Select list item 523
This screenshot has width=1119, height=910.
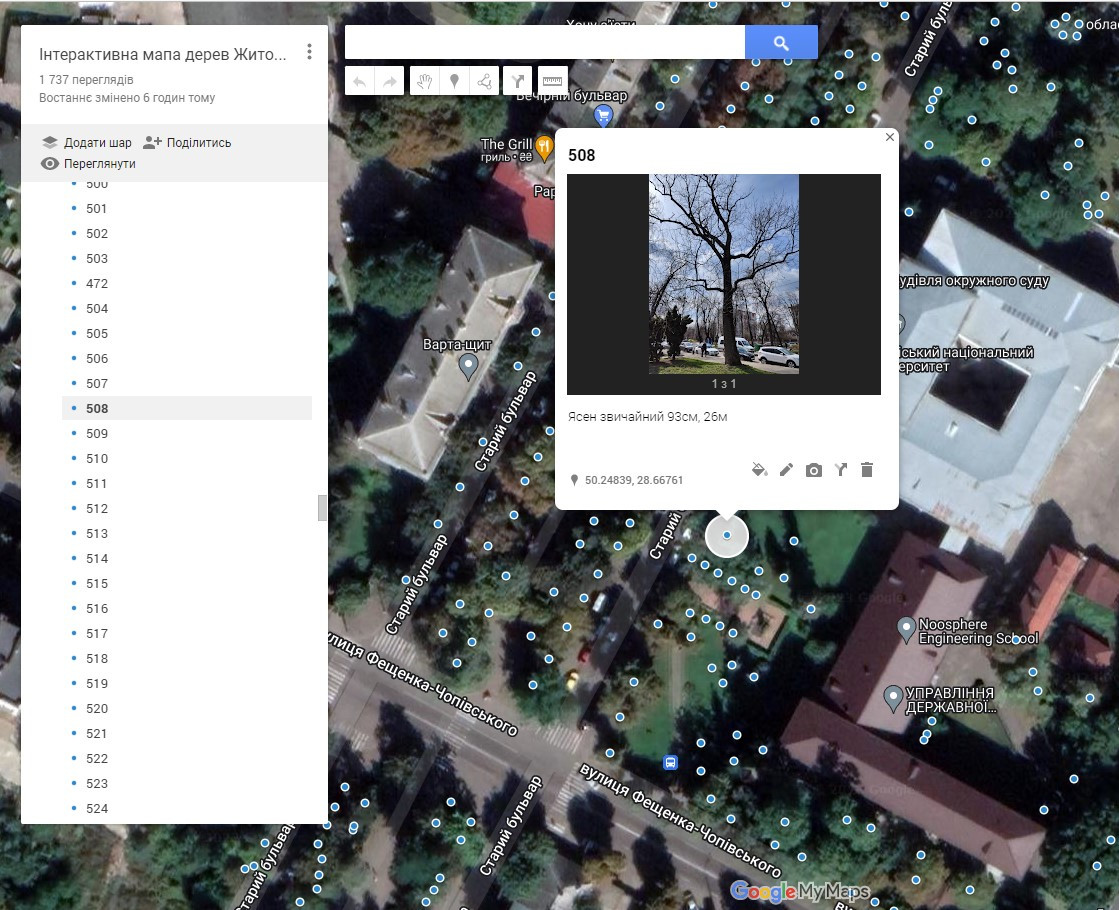tap(187, 783)
